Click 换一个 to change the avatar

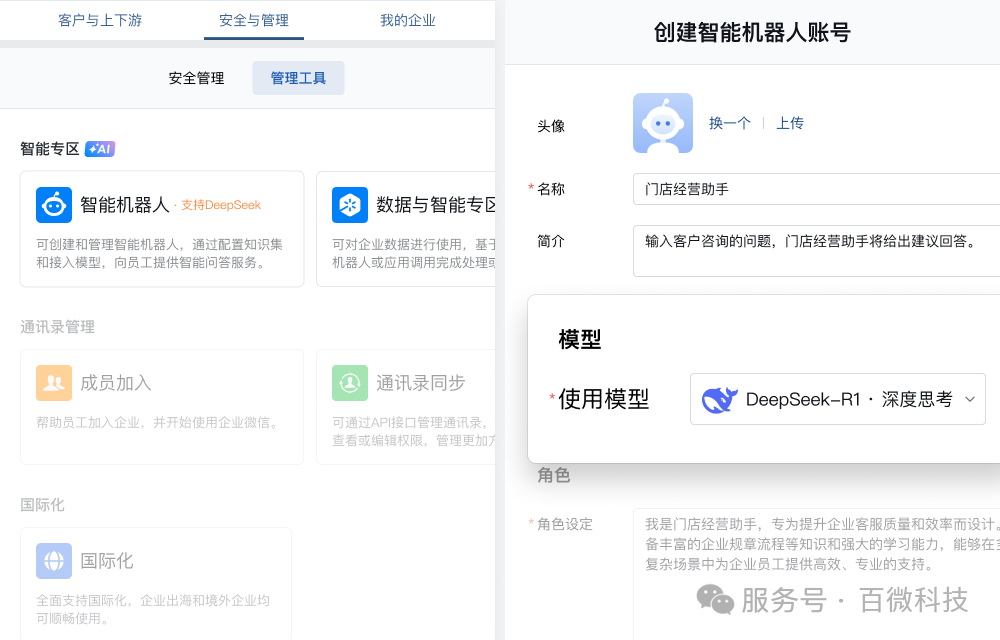[x=730, y=123]
